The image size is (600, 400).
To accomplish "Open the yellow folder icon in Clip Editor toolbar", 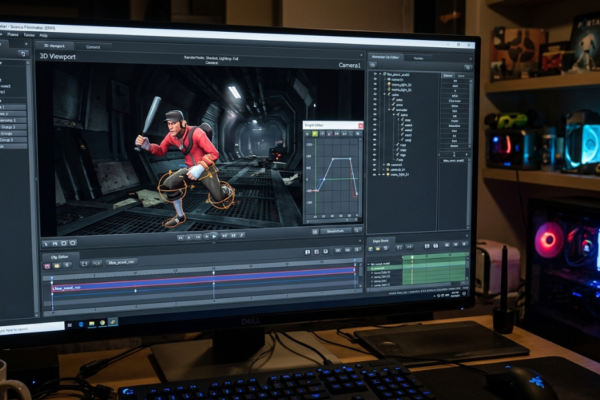I will [x=57, y=265].
